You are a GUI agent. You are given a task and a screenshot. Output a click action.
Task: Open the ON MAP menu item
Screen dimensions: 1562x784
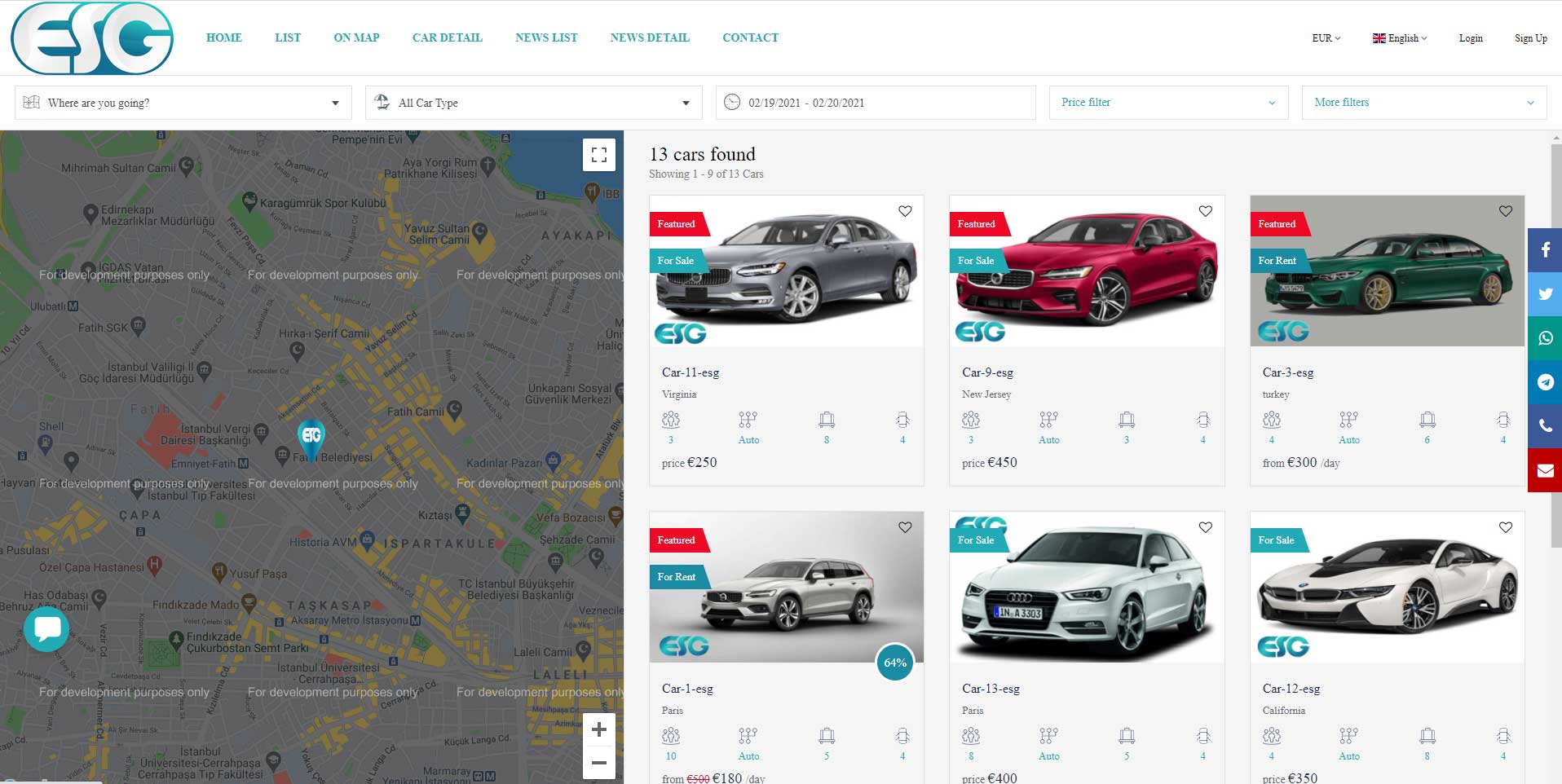356,37
